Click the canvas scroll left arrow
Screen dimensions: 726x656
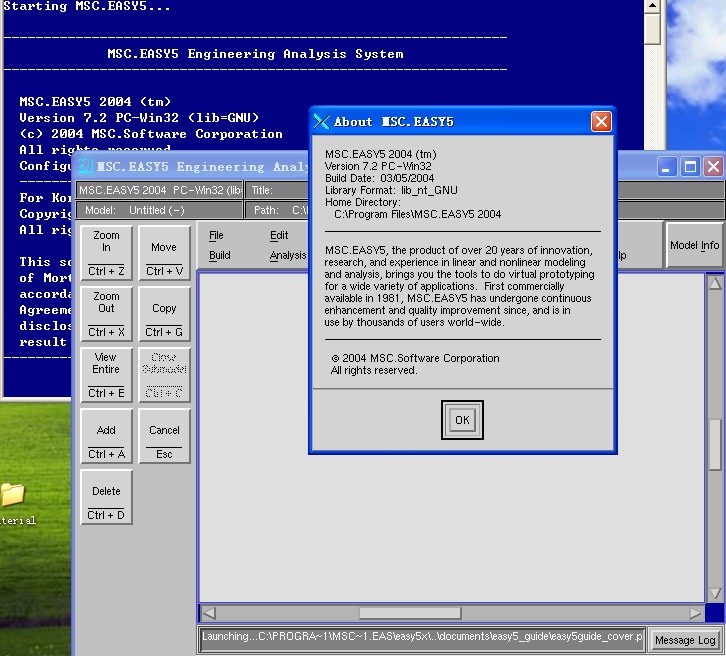209,613
